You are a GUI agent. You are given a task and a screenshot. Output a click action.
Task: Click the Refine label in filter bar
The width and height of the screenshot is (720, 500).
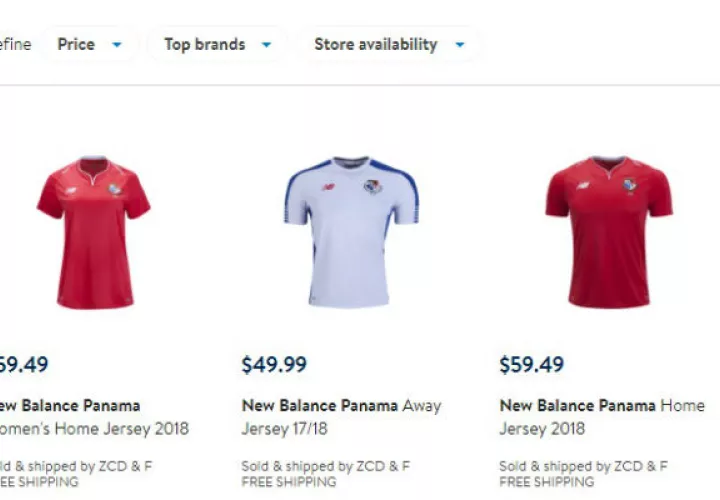pos(16,45)
